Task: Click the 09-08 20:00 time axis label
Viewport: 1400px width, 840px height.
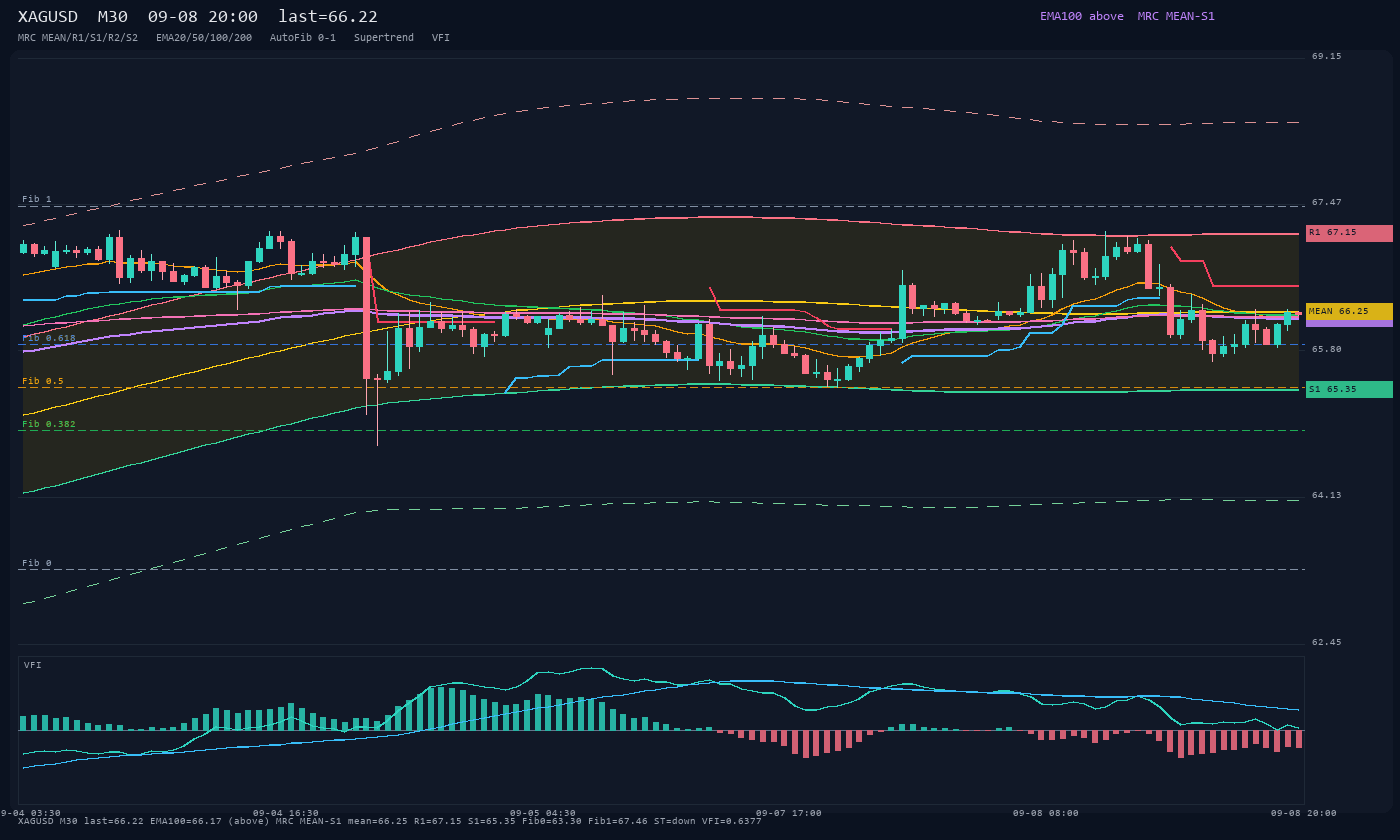Action: pyautogui.click(x=1303, y=813)
